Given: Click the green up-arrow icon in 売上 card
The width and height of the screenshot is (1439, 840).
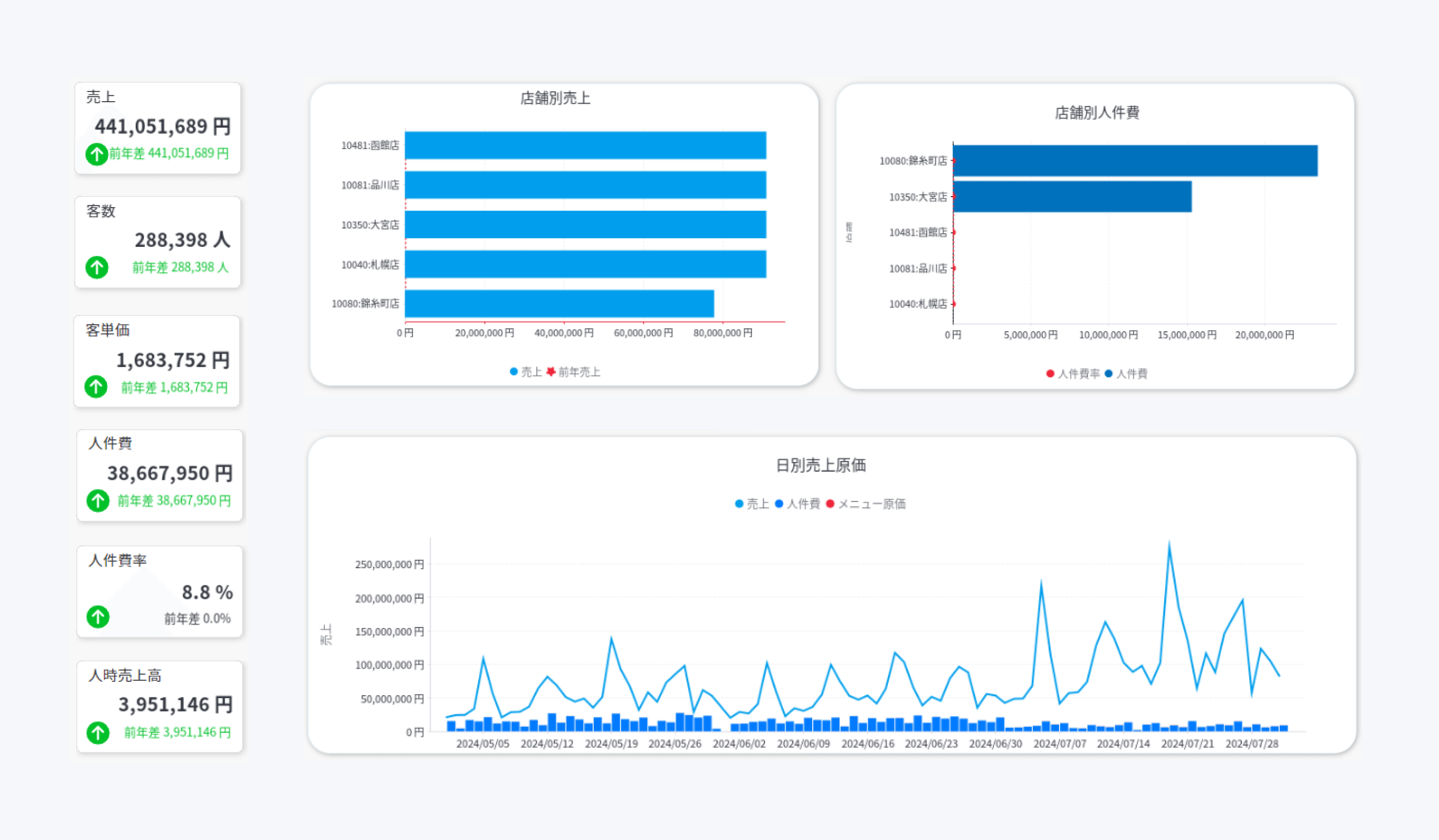Looking at the screenshot, I should [x=96, y=153].
